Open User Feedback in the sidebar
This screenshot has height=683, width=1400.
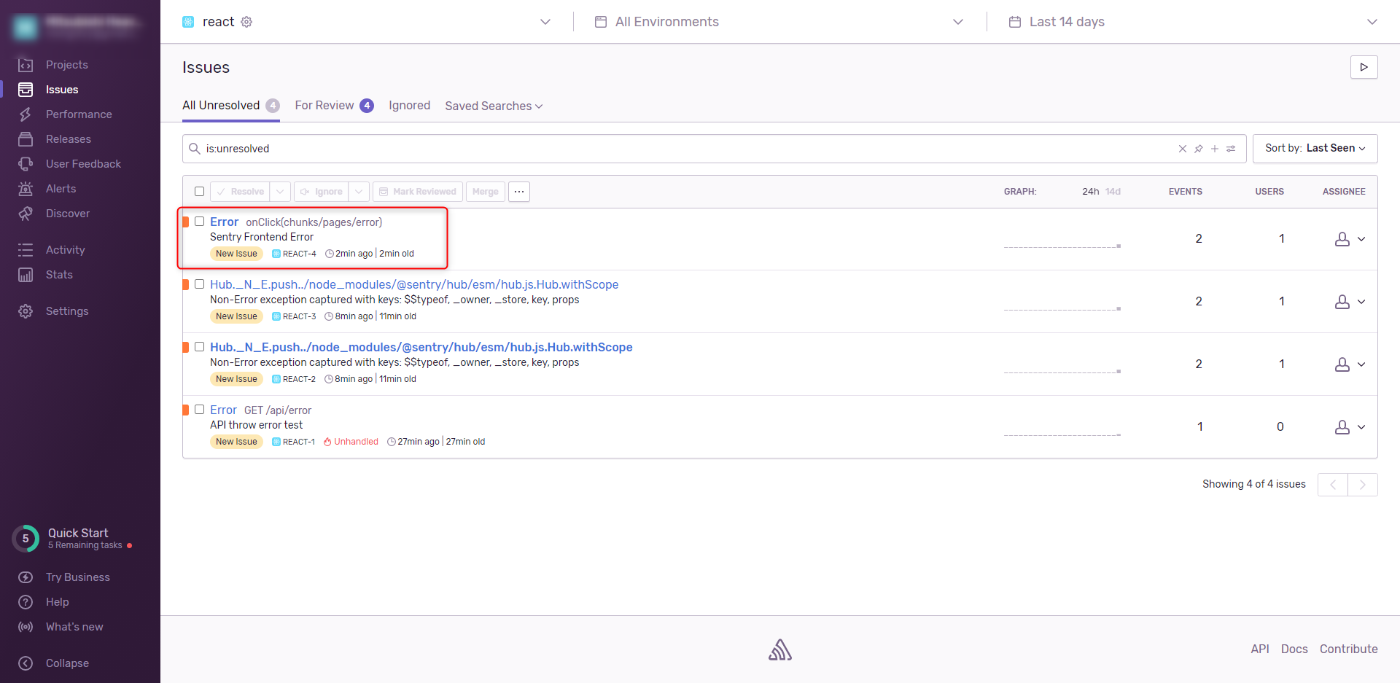click(x=83, y=164)
